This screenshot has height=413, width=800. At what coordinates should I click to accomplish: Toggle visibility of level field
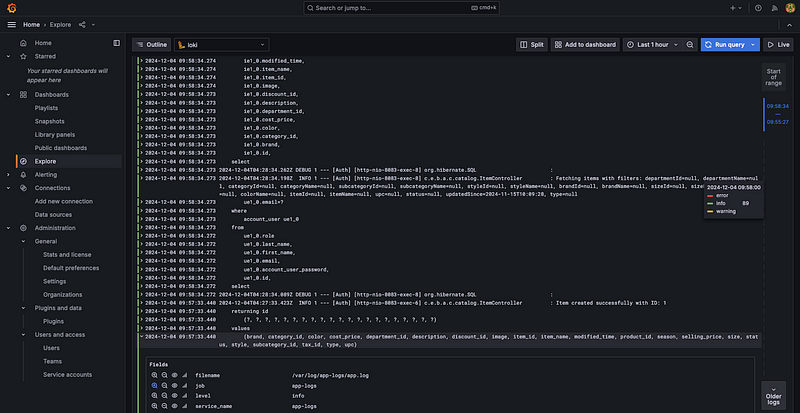pos(174,396)
